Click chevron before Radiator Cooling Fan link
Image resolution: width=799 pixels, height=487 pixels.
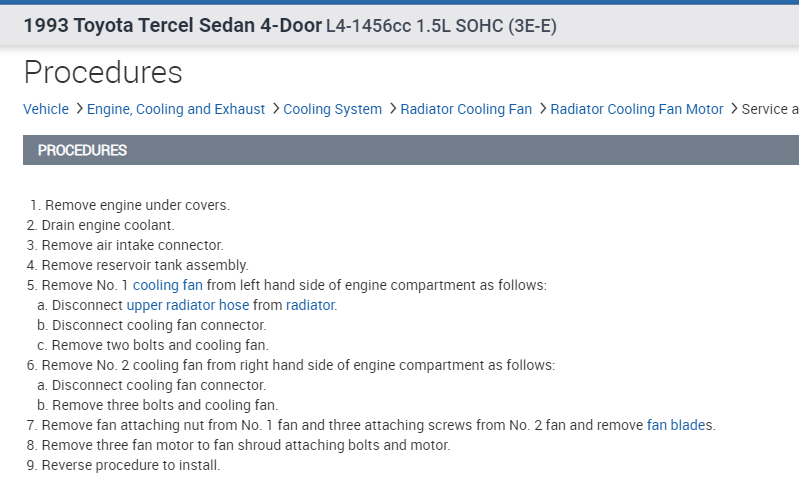tap(392, 109)
